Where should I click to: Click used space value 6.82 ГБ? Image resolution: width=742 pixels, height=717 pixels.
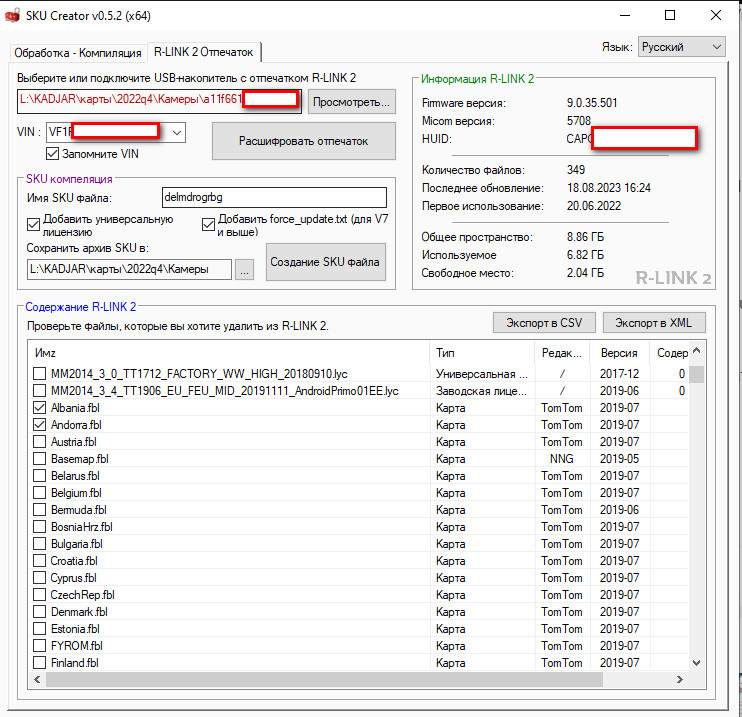pyautogui.click(x=585, y=255)
